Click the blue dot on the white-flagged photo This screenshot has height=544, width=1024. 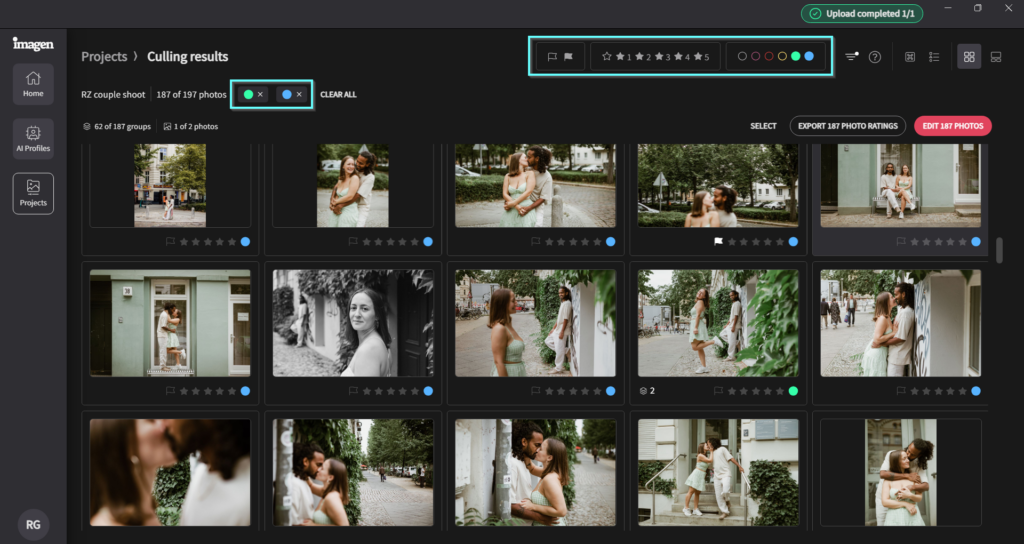pos(793,242)
